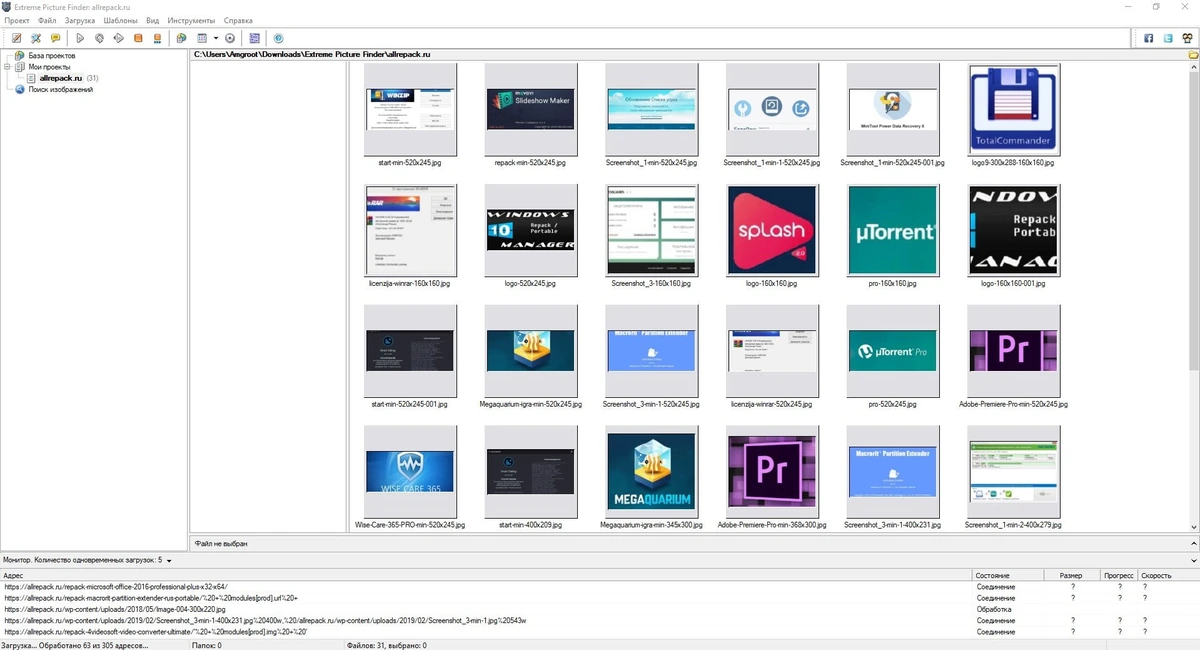1200x650 pixels.
Task: Open Twitter share icon in toolbar
Action: (1168, 38)
